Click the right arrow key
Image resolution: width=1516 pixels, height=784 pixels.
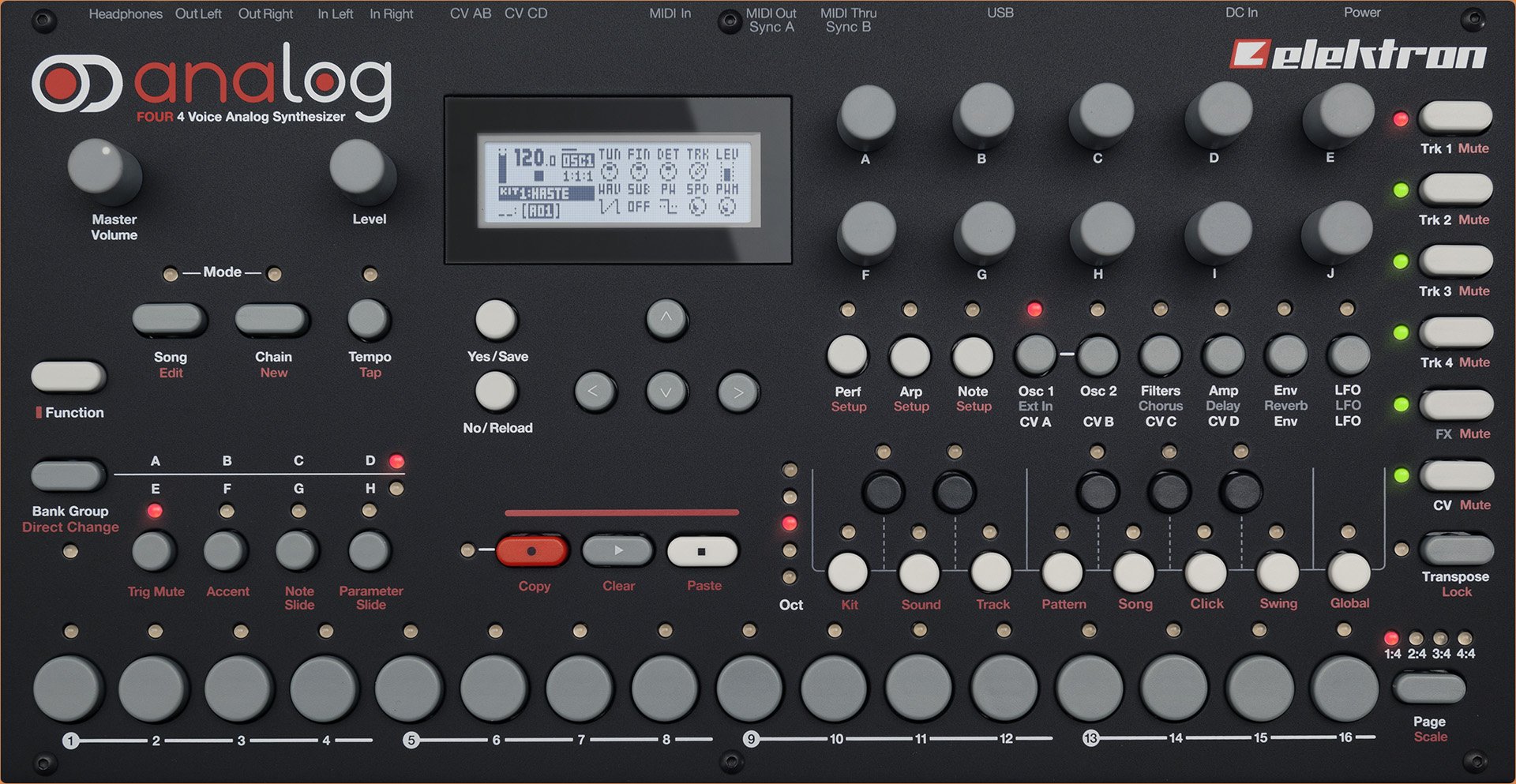737,392
